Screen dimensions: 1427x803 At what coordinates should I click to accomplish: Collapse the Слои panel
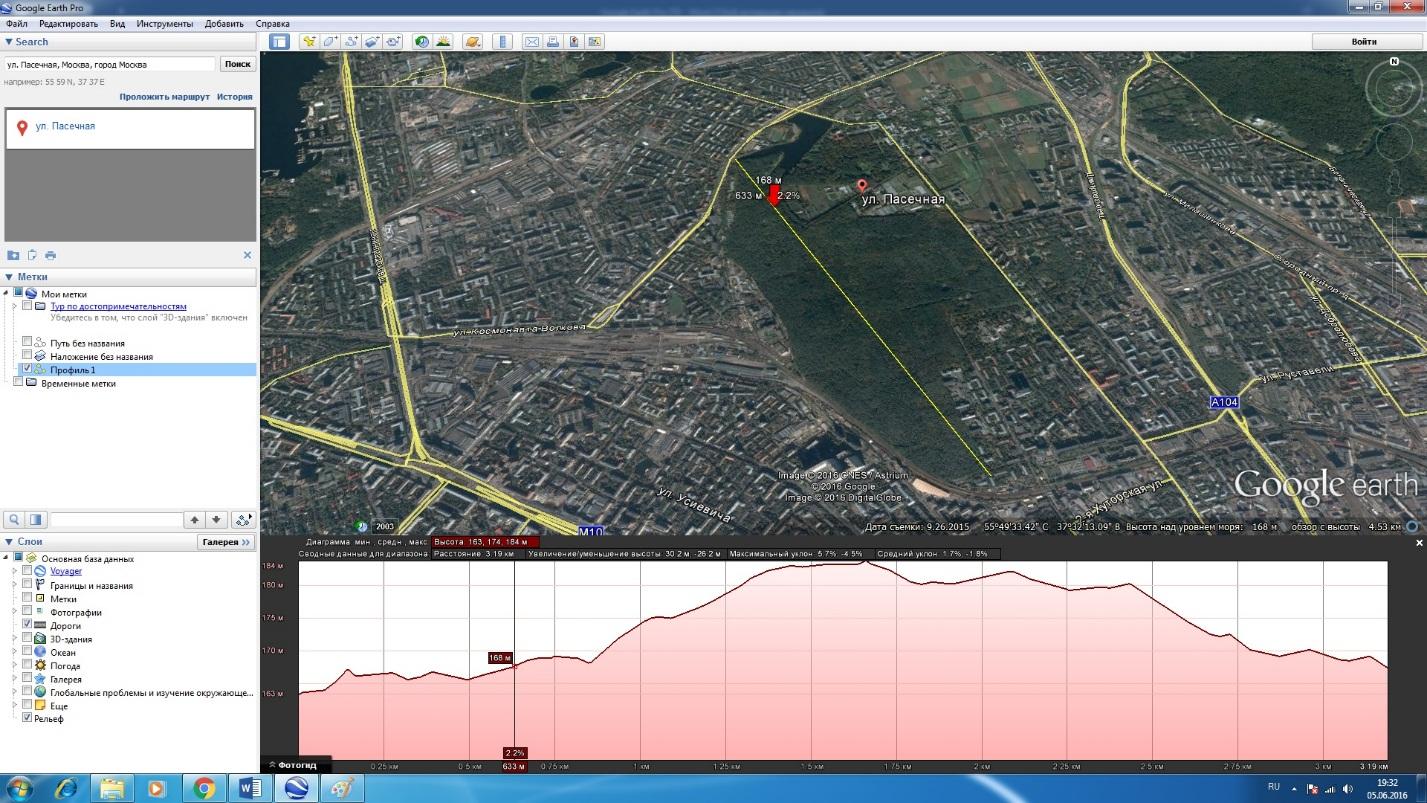pyautogui.click(x=9, y=542)
